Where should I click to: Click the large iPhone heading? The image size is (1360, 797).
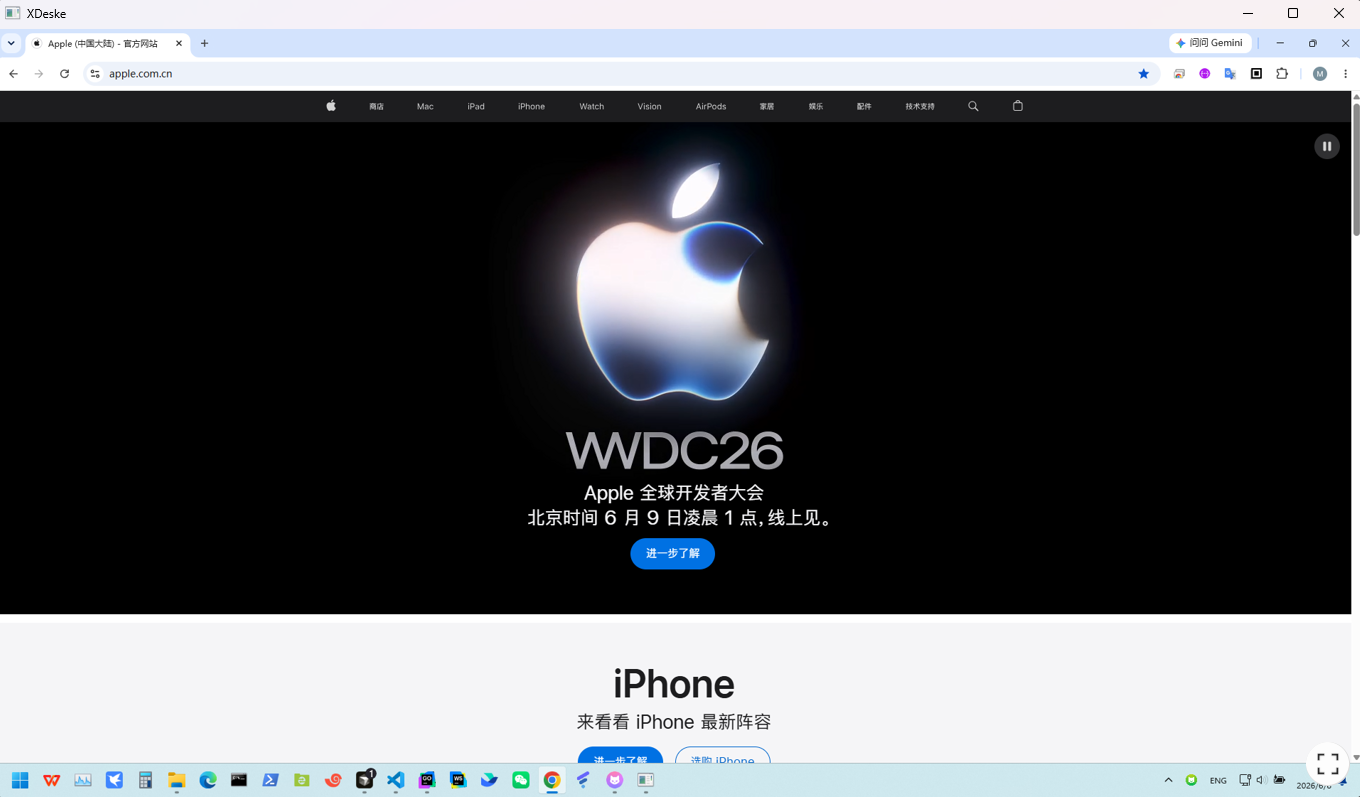click(674, 684)
